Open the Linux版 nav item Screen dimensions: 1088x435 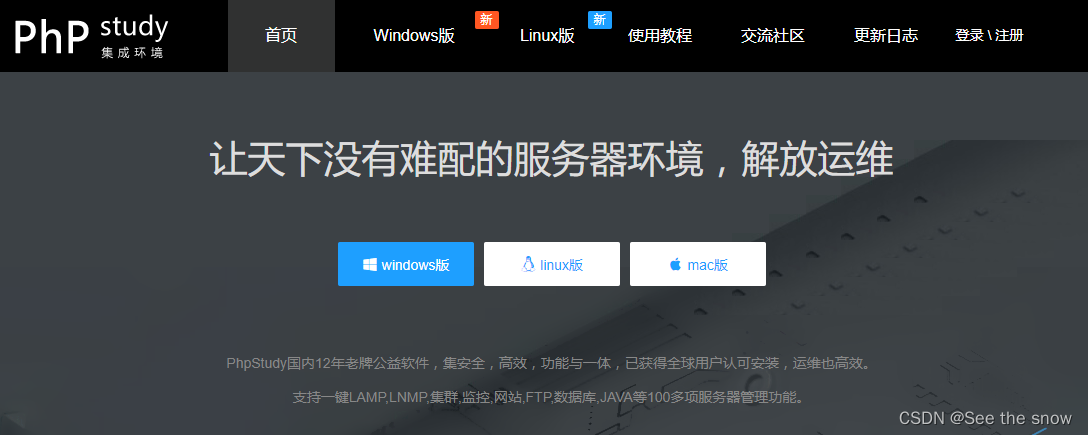tap(547, 36)
